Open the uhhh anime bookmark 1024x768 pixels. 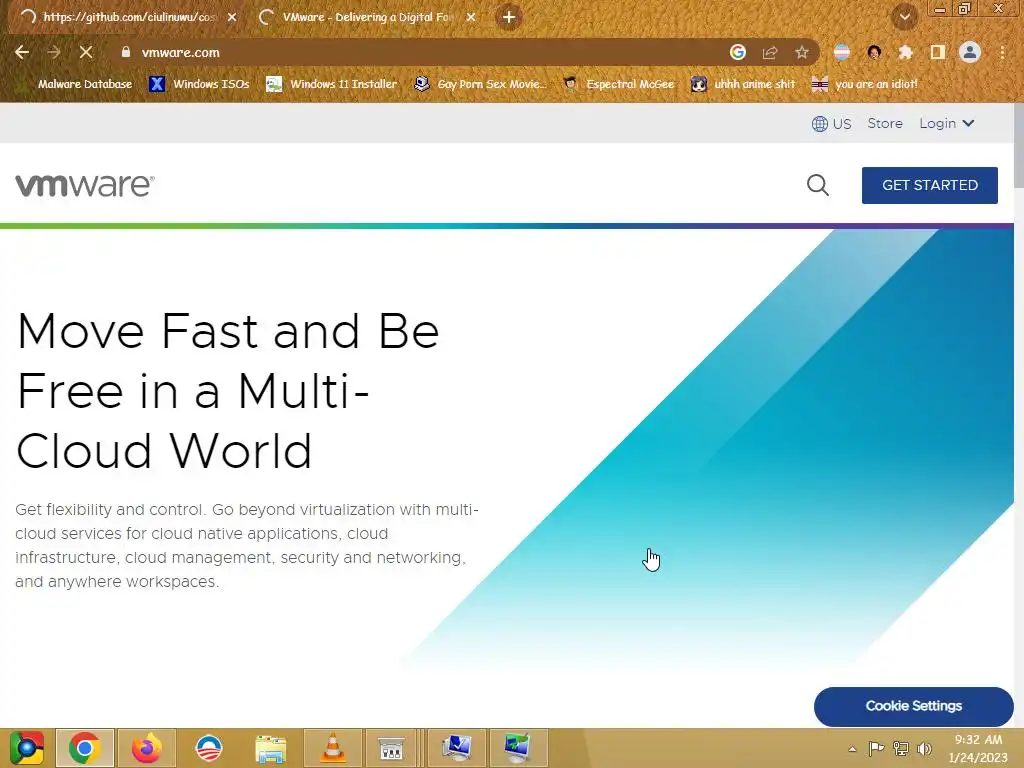[x=743, y=84]
